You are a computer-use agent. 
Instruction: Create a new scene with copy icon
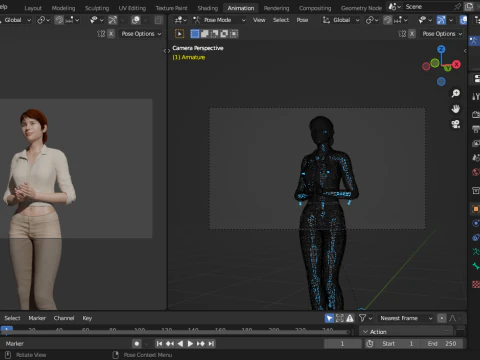coord(469,7)
